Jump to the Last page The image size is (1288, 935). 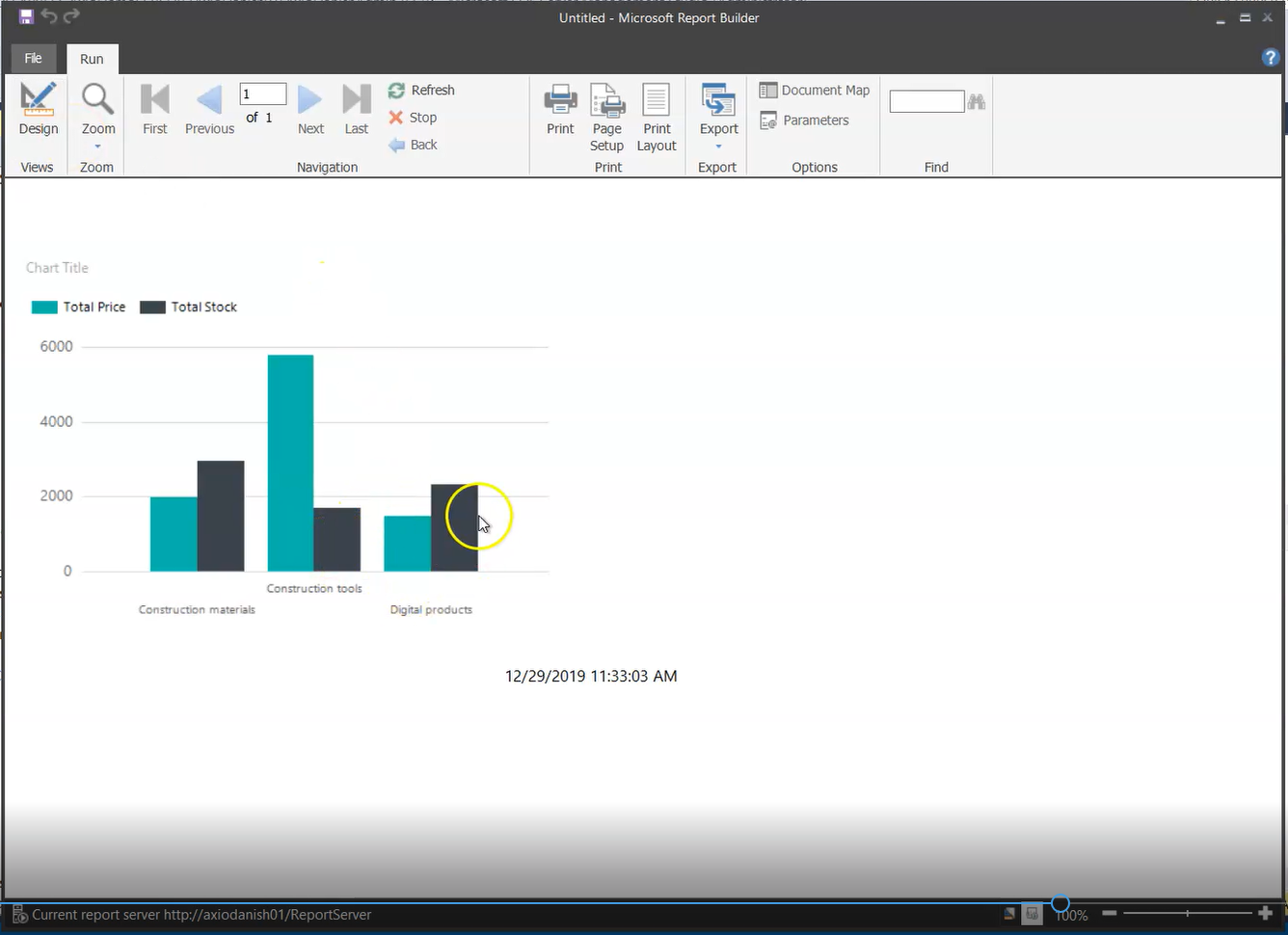(x=356, y=109)
